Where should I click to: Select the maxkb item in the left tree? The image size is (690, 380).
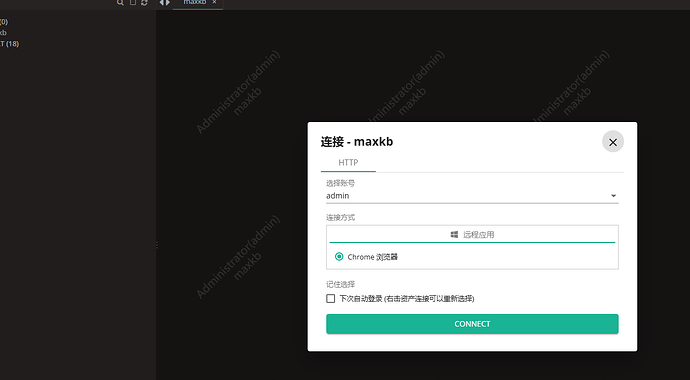[3, 33]
